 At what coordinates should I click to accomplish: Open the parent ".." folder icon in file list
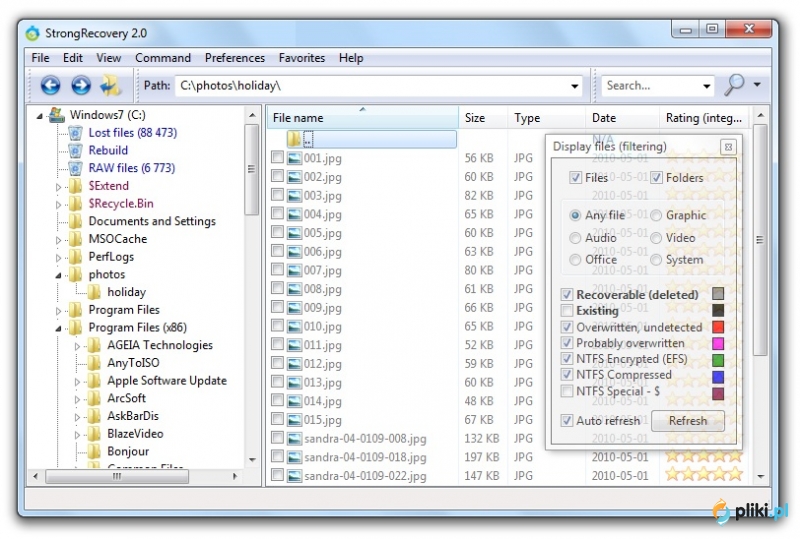(294, 139)
